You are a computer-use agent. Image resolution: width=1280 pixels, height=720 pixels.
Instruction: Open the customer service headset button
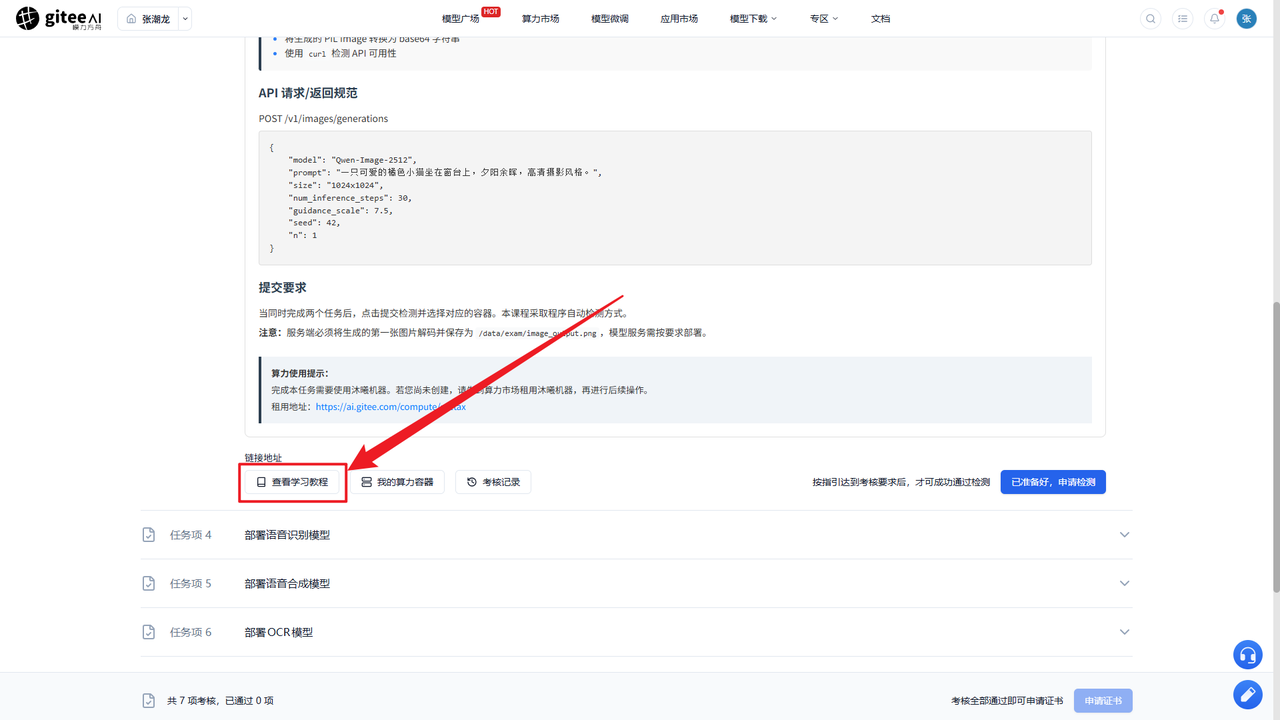(1247, 655)
